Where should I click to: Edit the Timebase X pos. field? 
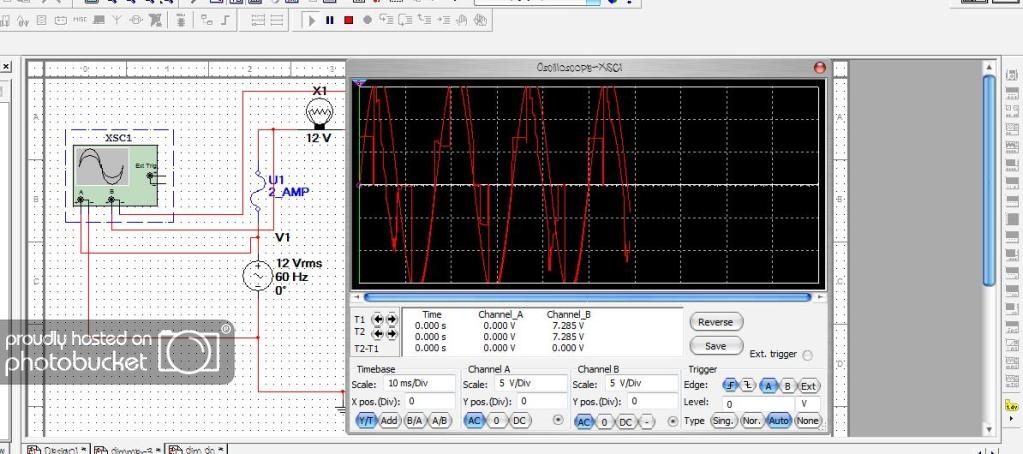[430, 401]
